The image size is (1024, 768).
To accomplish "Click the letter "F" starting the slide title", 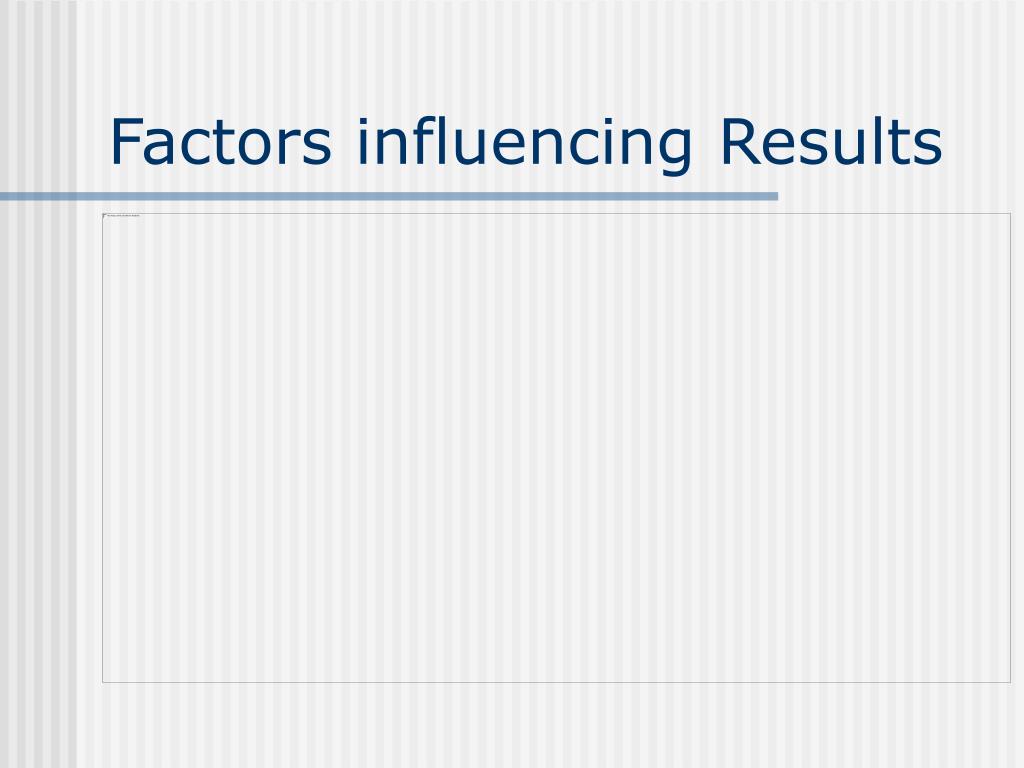I will coord(124,142).
